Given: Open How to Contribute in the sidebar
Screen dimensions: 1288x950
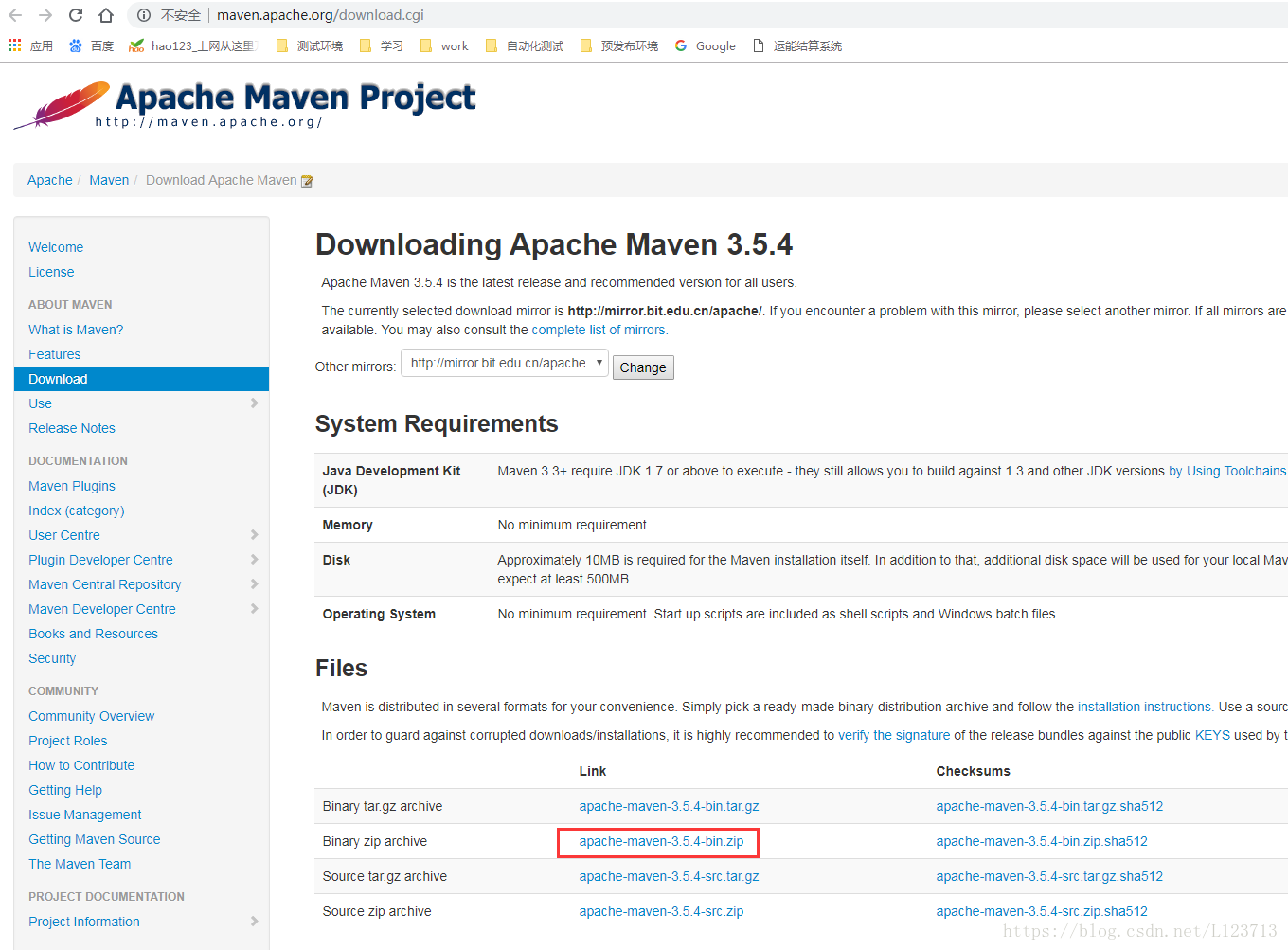Looking at the screenshot, I should click(x=81, y=765).
